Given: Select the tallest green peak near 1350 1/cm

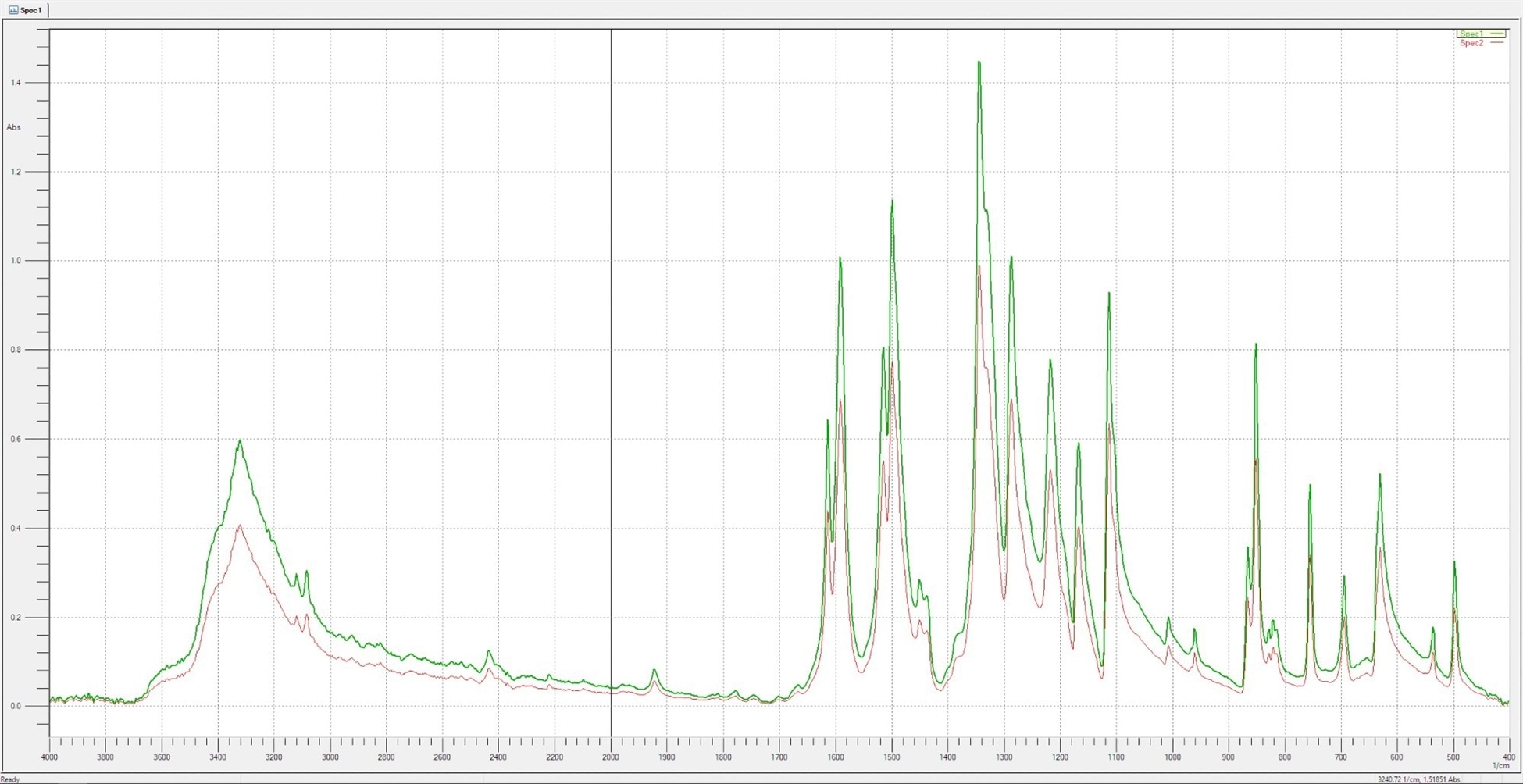Looking at the screenshot, I should [x=980, y=64].
